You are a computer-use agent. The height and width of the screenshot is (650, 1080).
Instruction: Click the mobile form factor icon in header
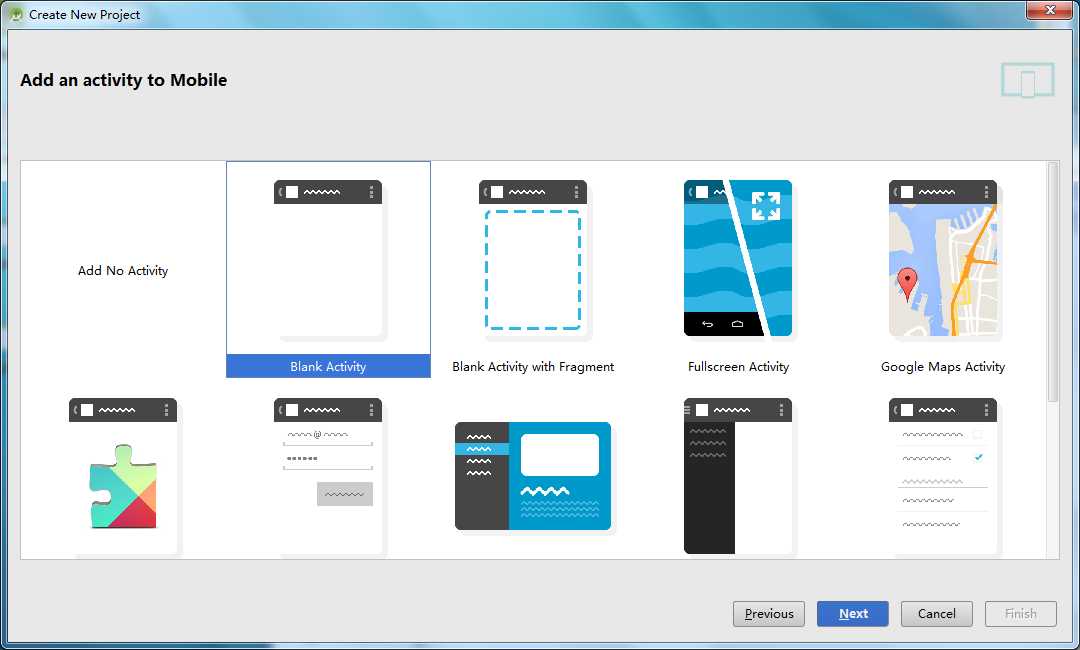point(1028,81)
